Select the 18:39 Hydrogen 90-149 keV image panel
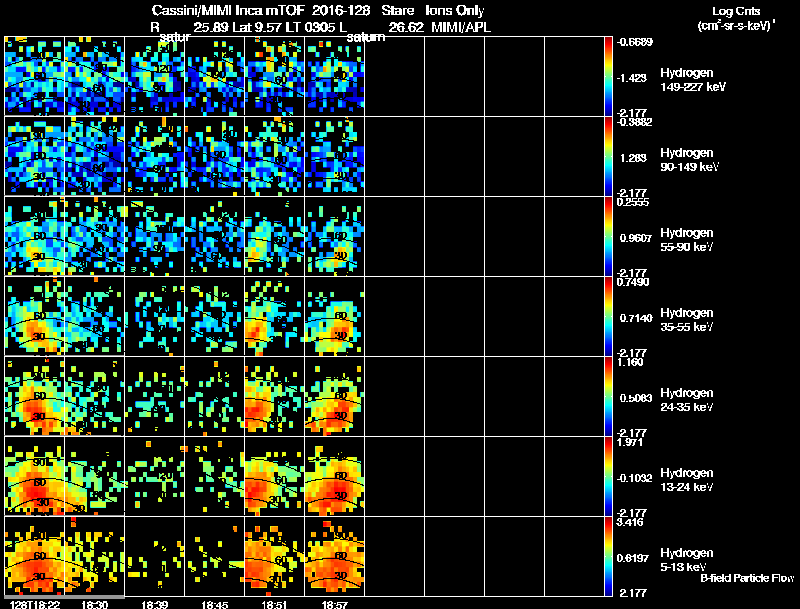Viewport: 800px width, 609px height. point(155,156)
